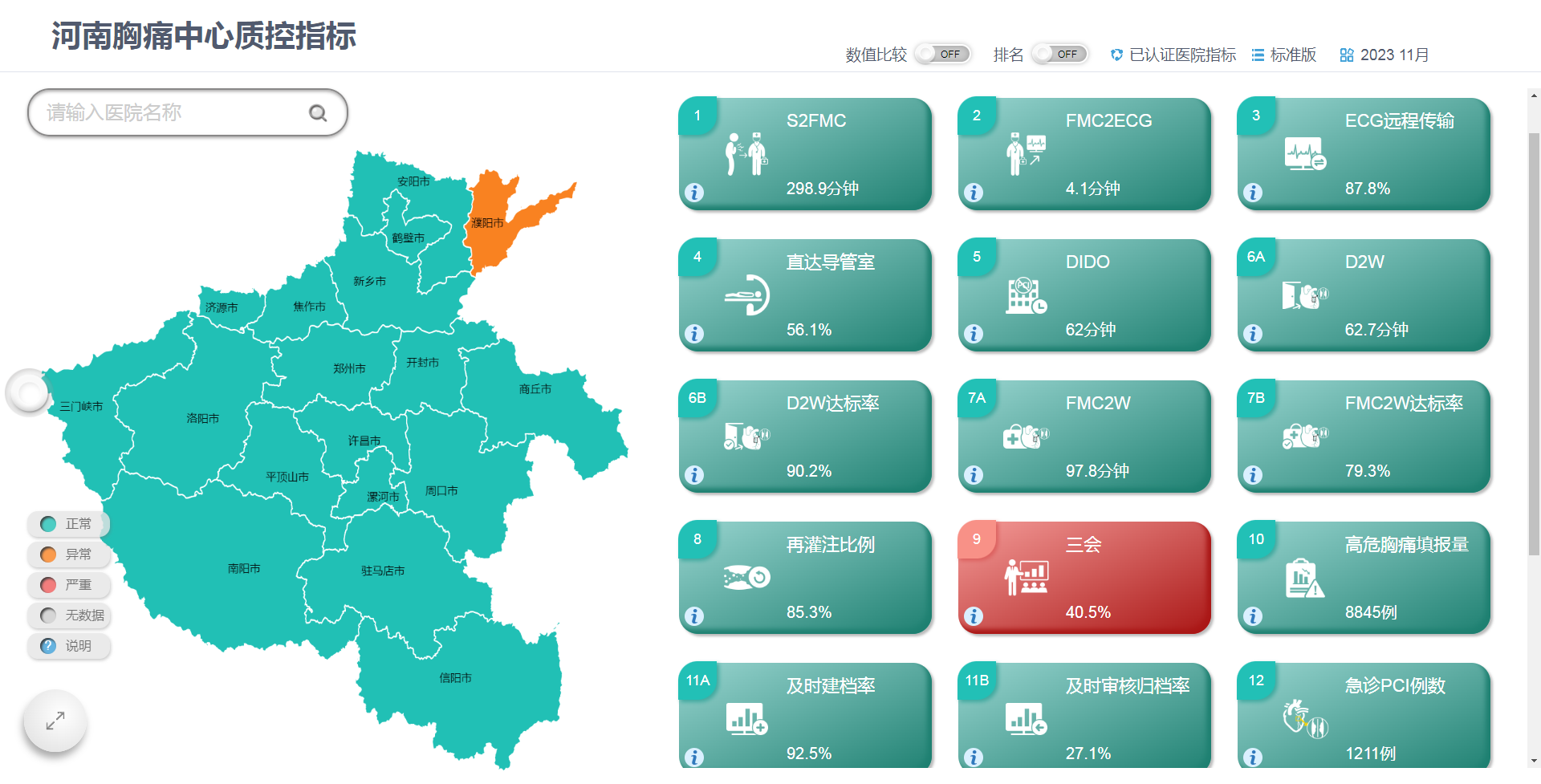1541x784 pixels.
Task: Expand the 标准版 version selector
Action: pyautogui.click(x=1284, y=55)
